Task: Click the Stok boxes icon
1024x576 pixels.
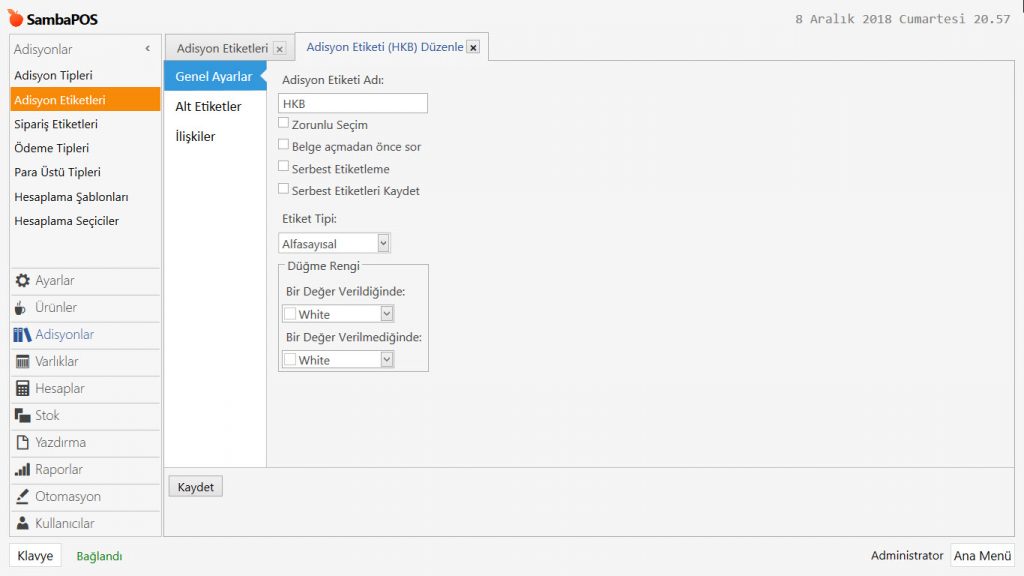Action: [x=22, y=416]
